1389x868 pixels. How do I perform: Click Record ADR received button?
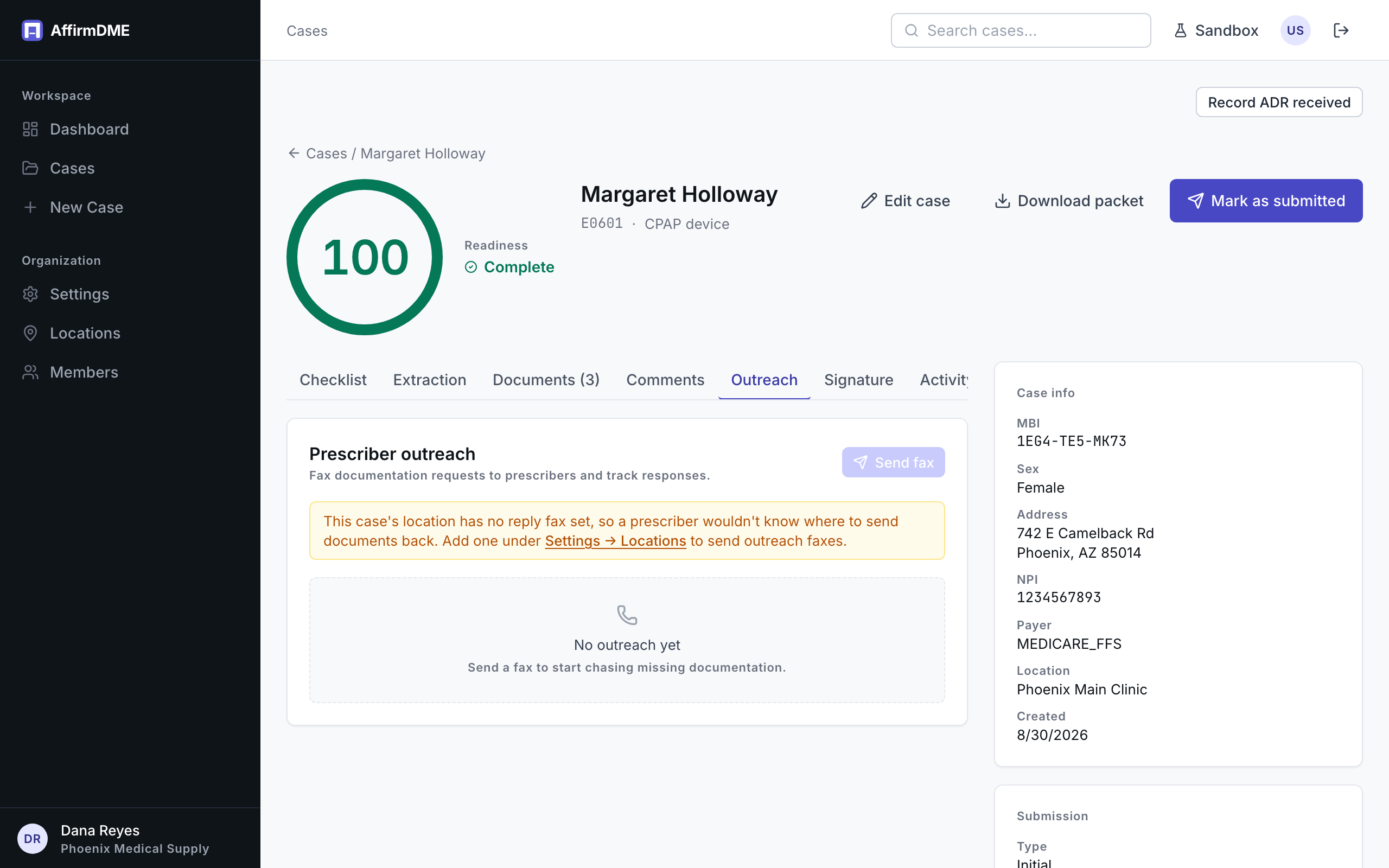point(1279,102)
